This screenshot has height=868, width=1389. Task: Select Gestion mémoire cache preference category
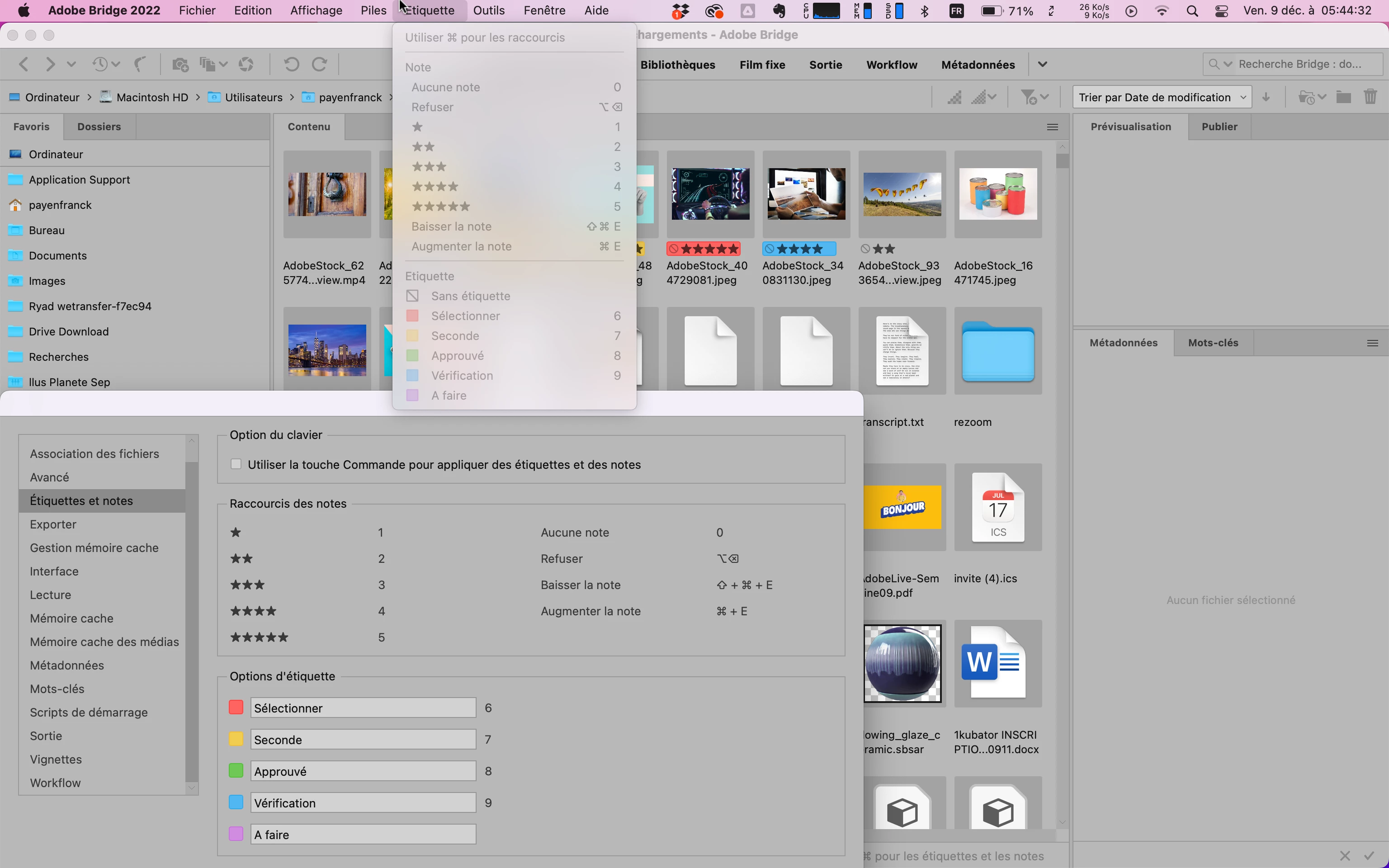point(94,547)
